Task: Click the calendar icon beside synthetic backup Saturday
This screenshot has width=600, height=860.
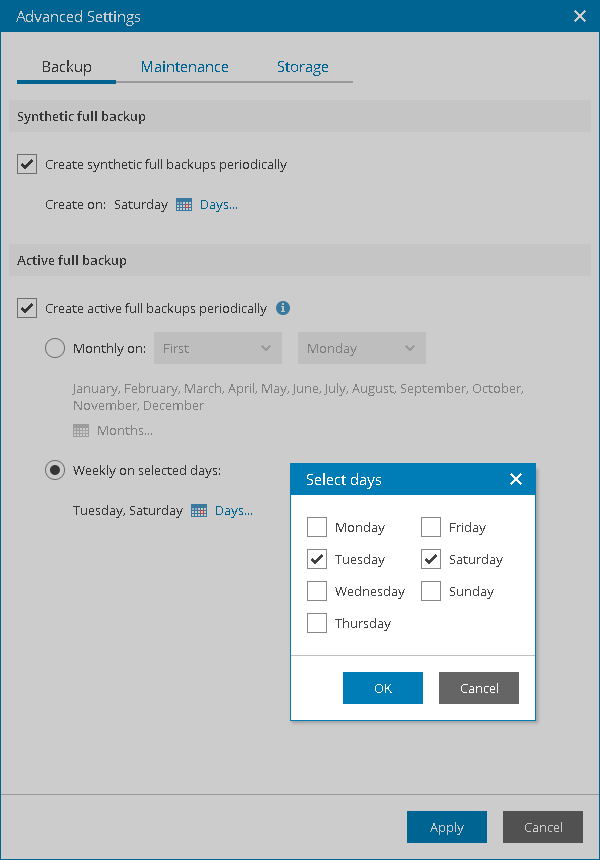Action: 184,205
